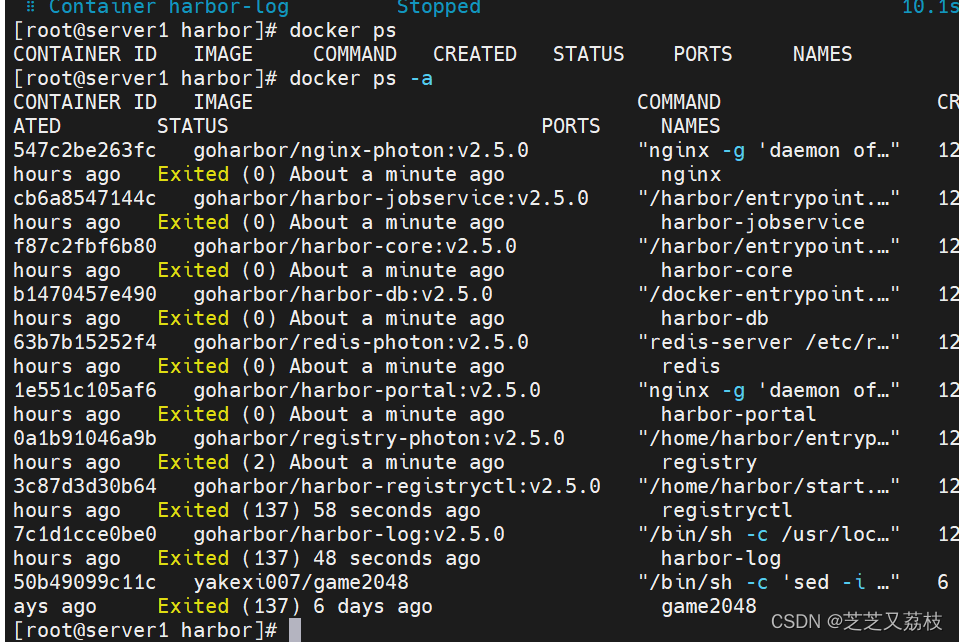The width and height of the screenshot is (959, 642).
Task: Click the harbor-portal container name in NAMES
Action: tap(738, 414)
